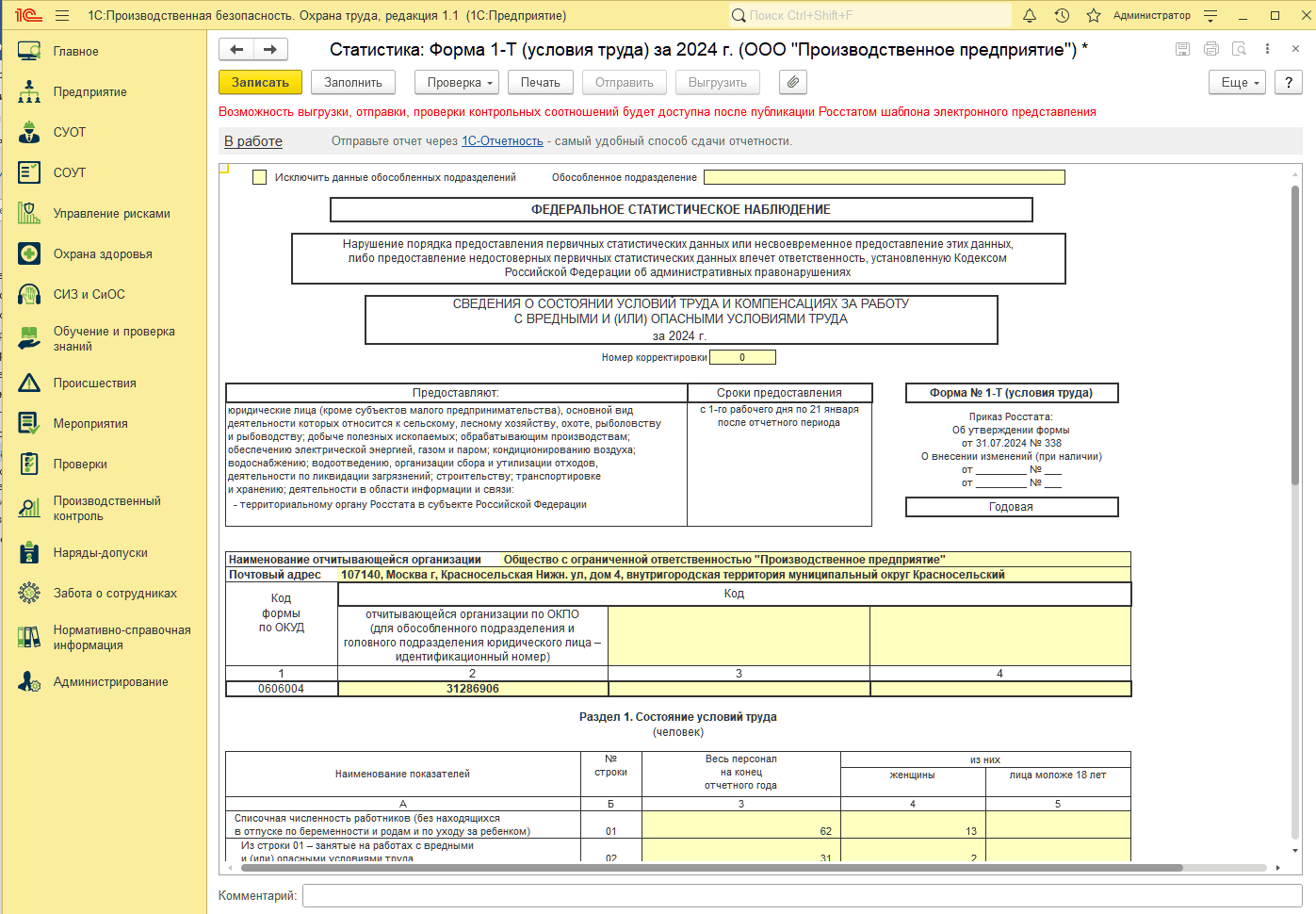
Task: Select Администрирование menu item
Action: pyautogui.click(x=111, y=682)
